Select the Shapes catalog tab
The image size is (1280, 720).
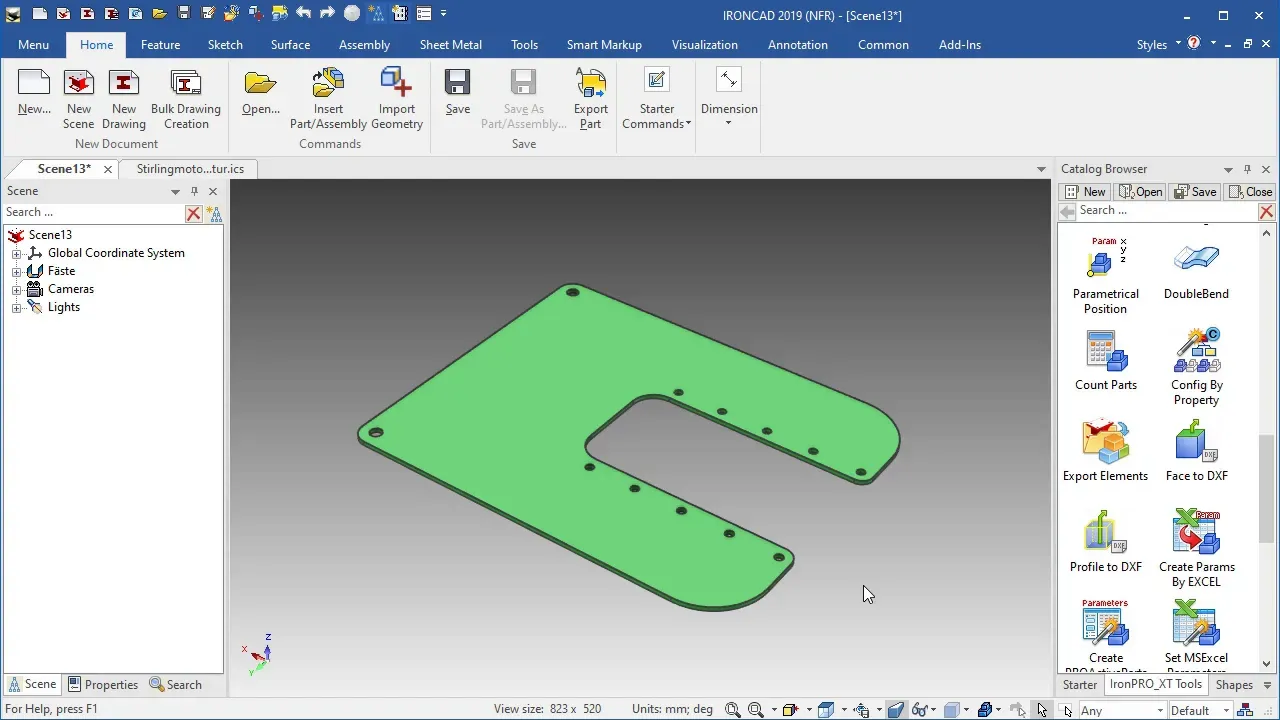(x=1234, y=685)
